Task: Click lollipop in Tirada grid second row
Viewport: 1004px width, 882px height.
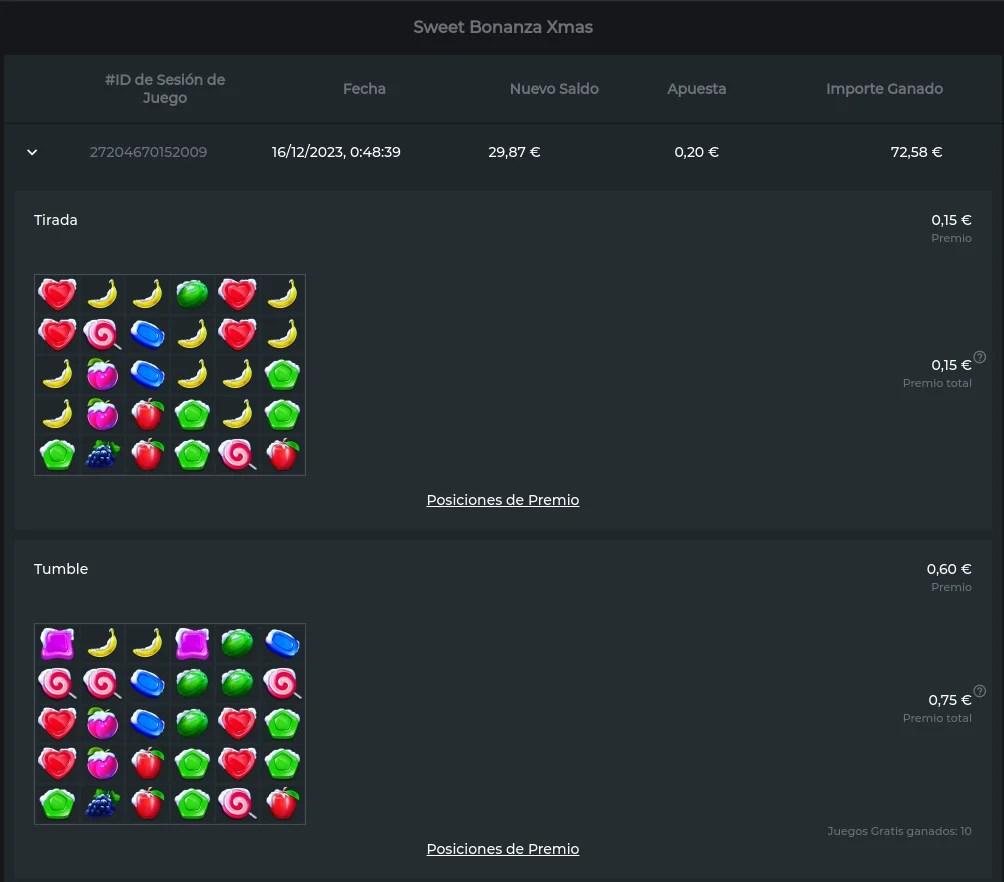Action: point(102,334)
